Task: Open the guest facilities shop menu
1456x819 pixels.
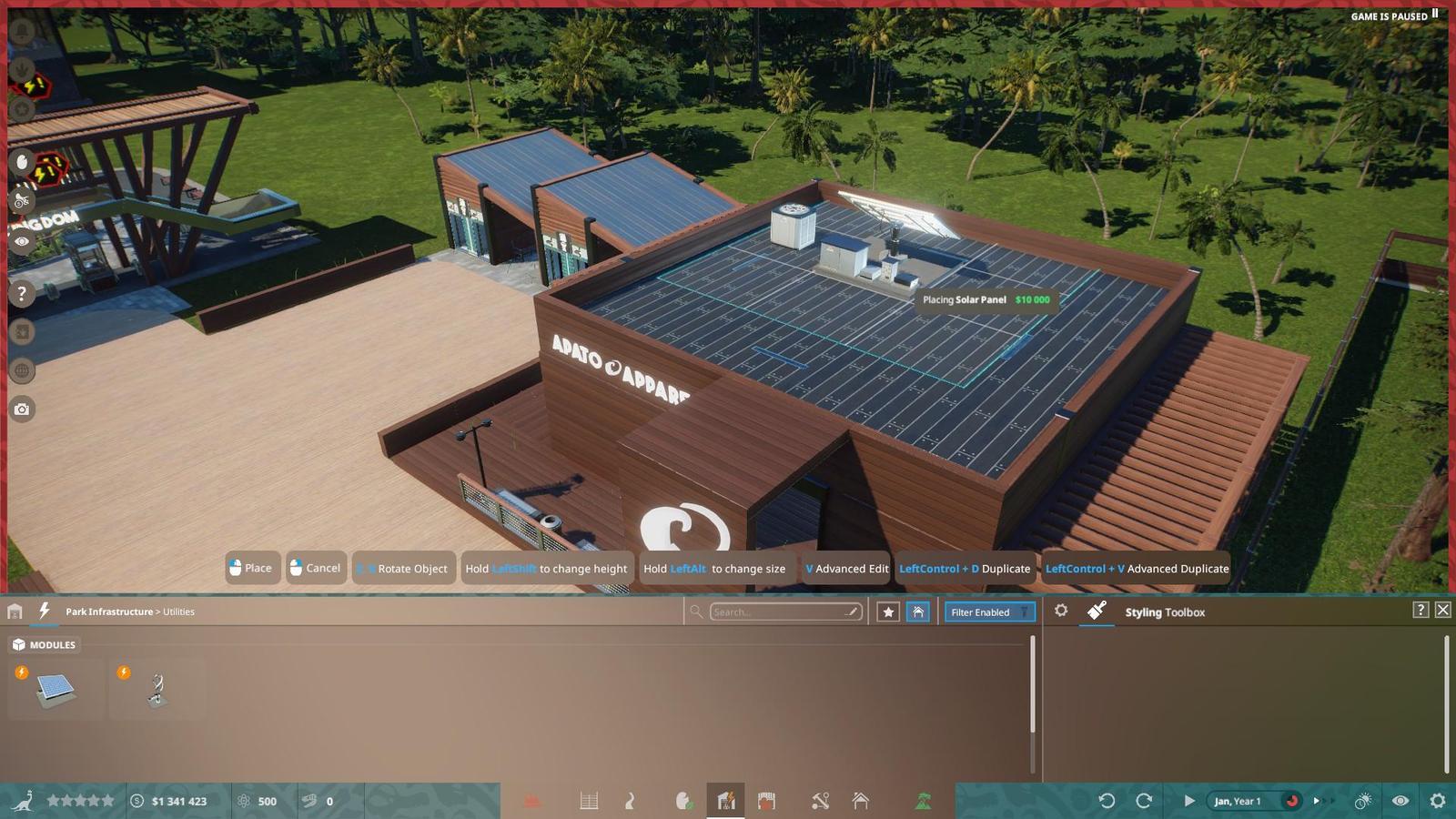Action: coord(766,801)
